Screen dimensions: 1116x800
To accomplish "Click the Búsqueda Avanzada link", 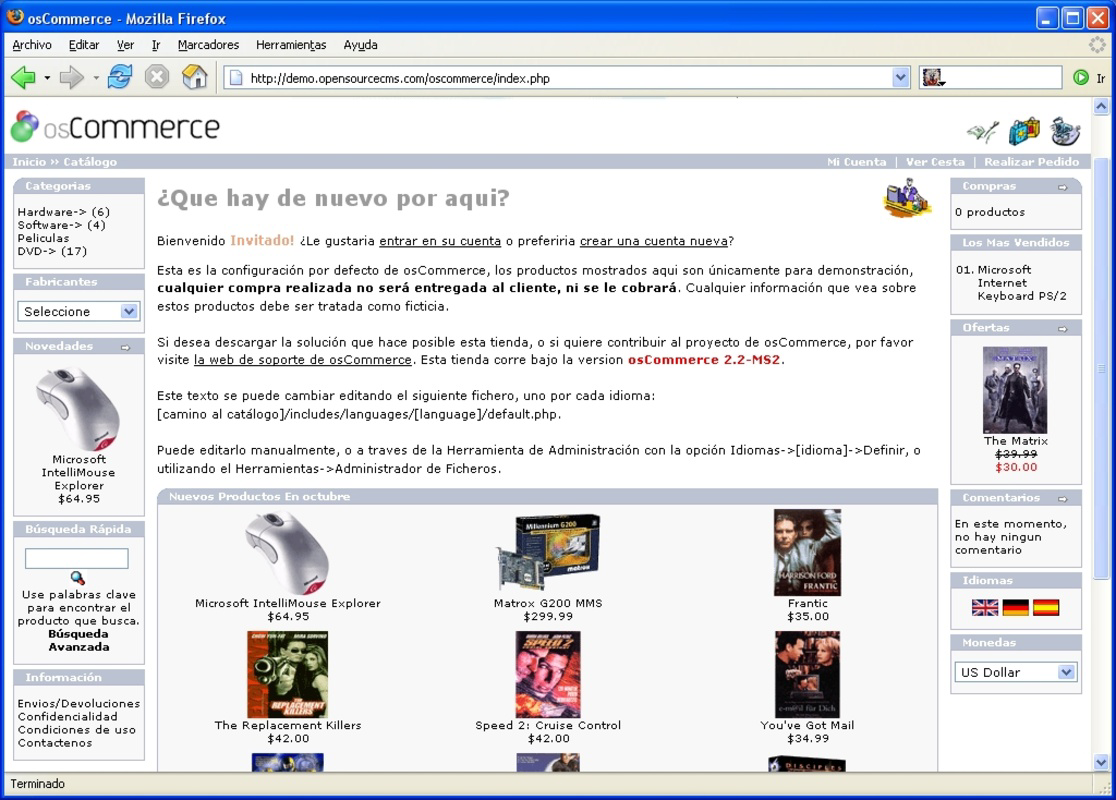I will [x=78, y=641].
